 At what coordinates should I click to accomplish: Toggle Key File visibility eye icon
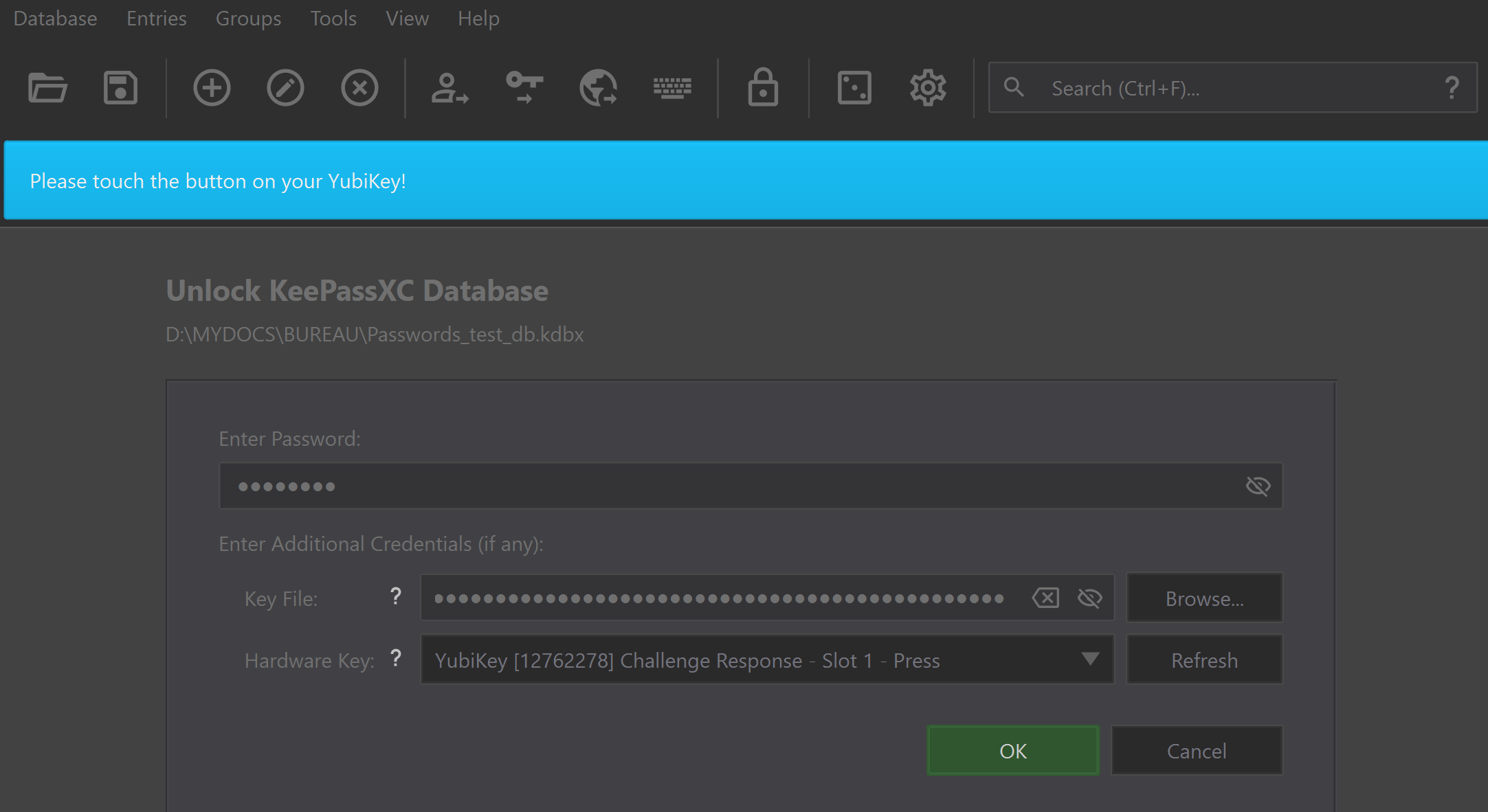pos(1090,598)
